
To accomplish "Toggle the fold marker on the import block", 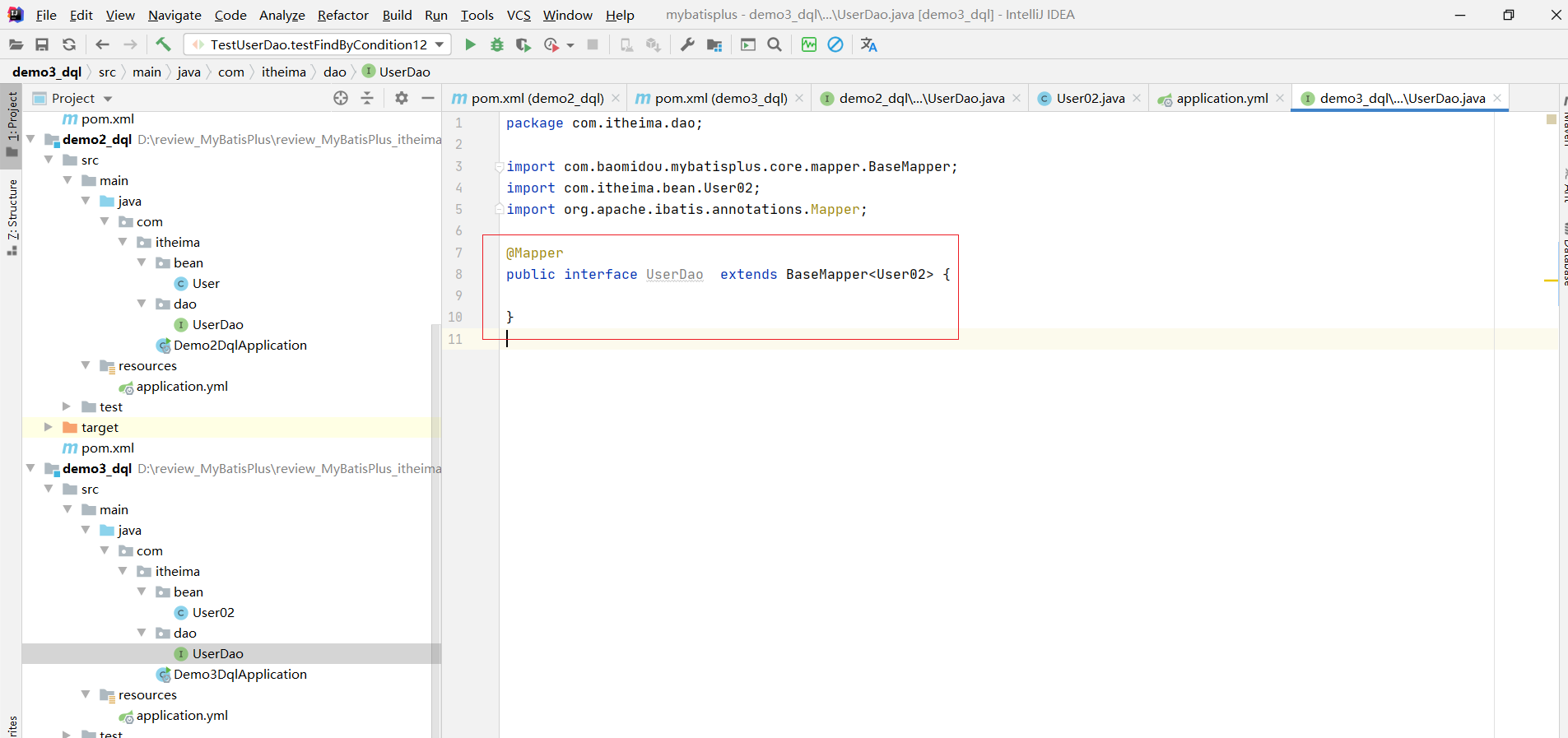I will [499, 167].
